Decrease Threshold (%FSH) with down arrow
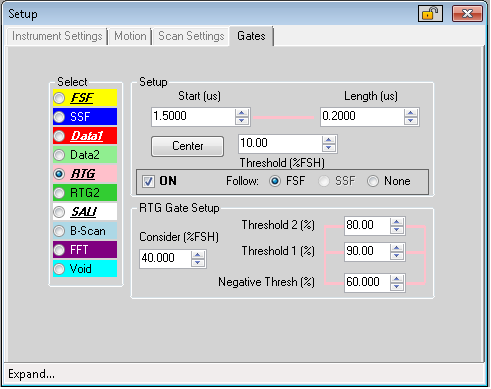 pos(329,148)
